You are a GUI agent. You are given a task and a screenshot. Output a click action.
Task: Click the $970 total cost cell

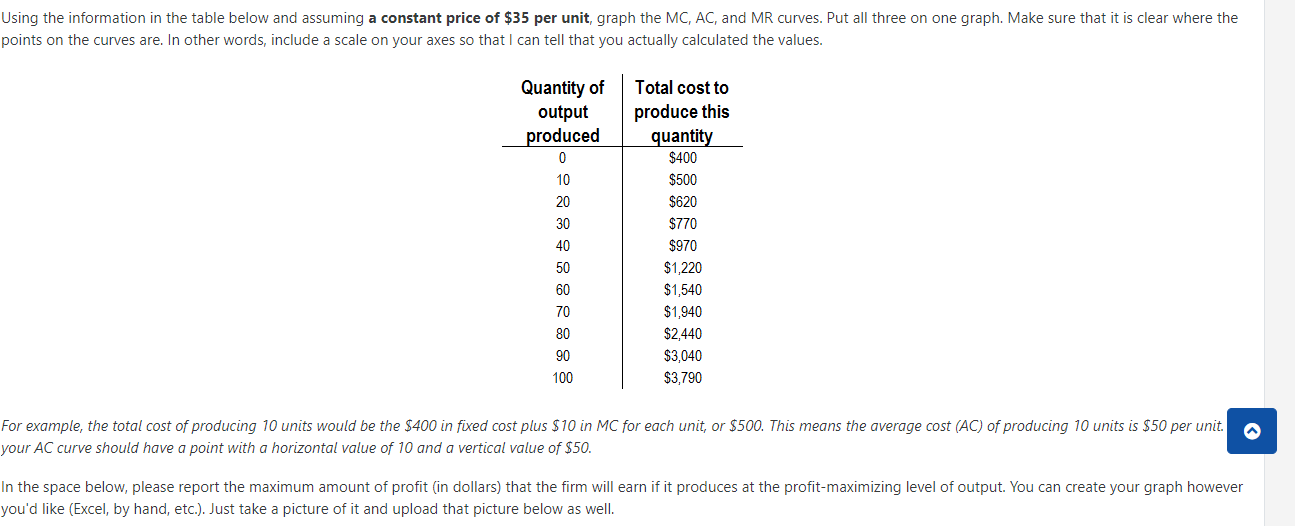point(683,246)
